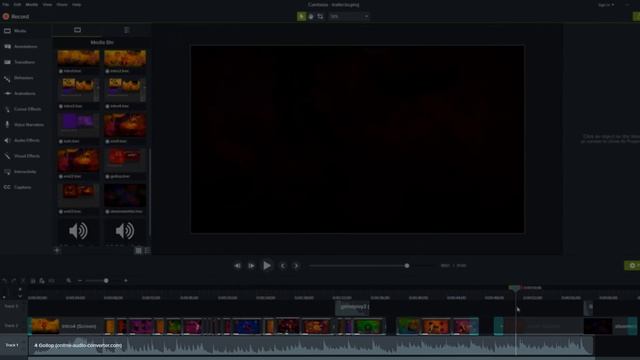
Task: Open the Voice Narration panel
Action: (24, 125)
